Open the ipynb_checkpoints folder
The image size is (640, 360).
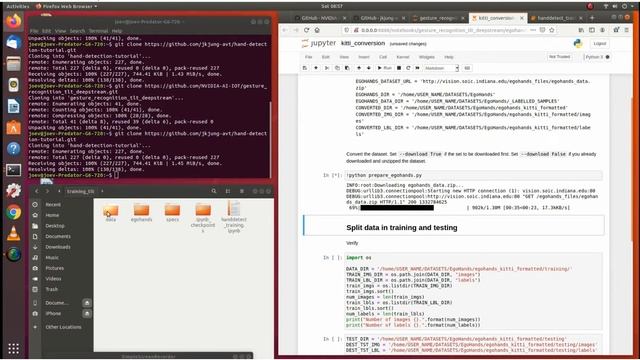tap(203, 216)
